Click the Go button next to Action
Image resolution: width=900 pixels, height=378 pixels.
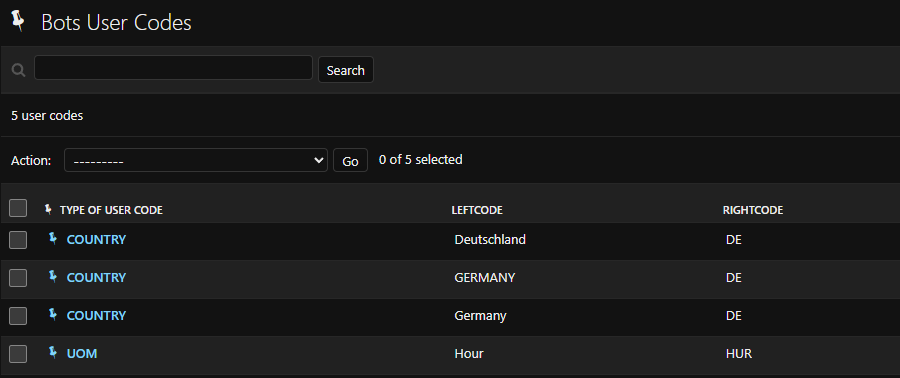tap(350, 161)
